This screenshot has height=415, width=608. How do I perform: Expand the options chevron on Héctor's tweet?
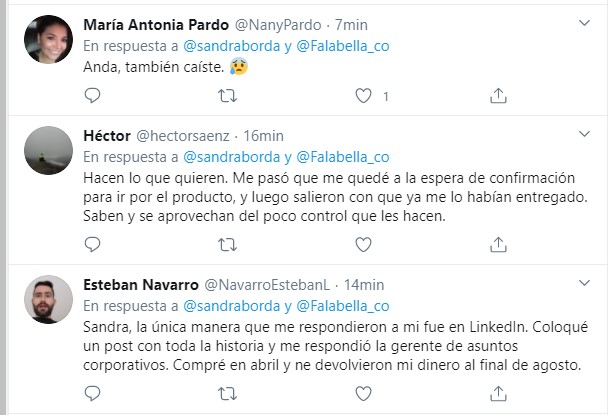click(585, 135)
